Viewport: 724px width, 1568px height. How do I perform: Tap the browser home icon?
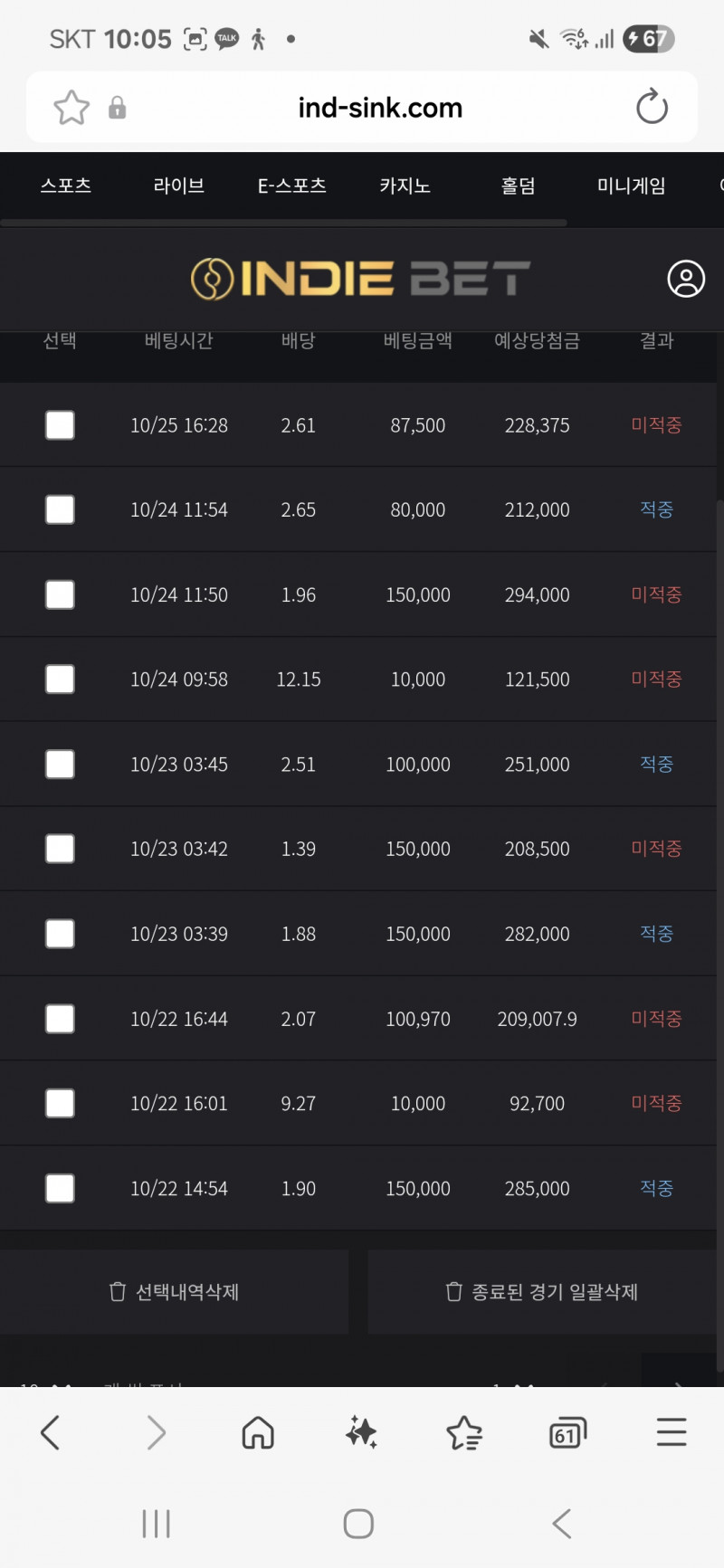(x=258, y=1432)
